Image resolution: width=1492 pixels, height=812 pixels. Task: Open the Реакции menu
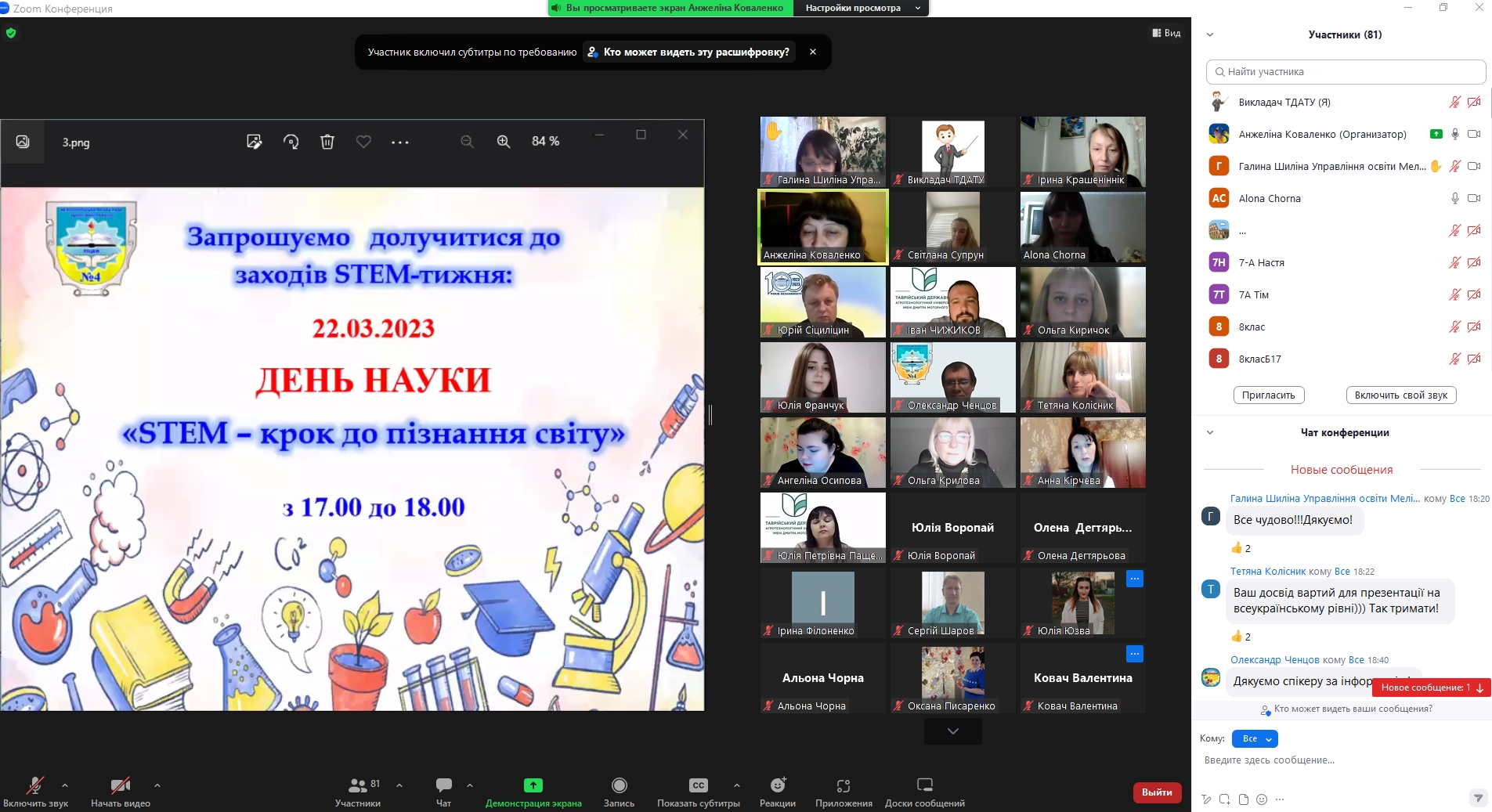tap(778, 792)
